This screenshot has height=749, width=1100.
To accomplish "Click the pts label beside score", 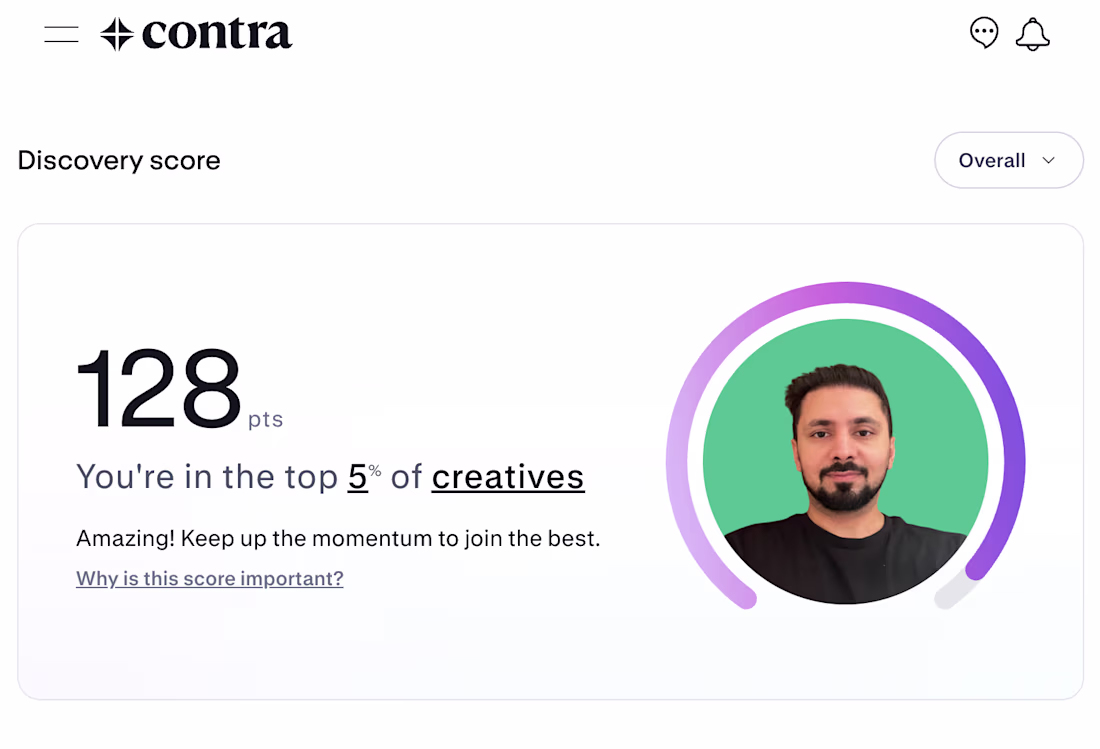I will click(265, 419).
